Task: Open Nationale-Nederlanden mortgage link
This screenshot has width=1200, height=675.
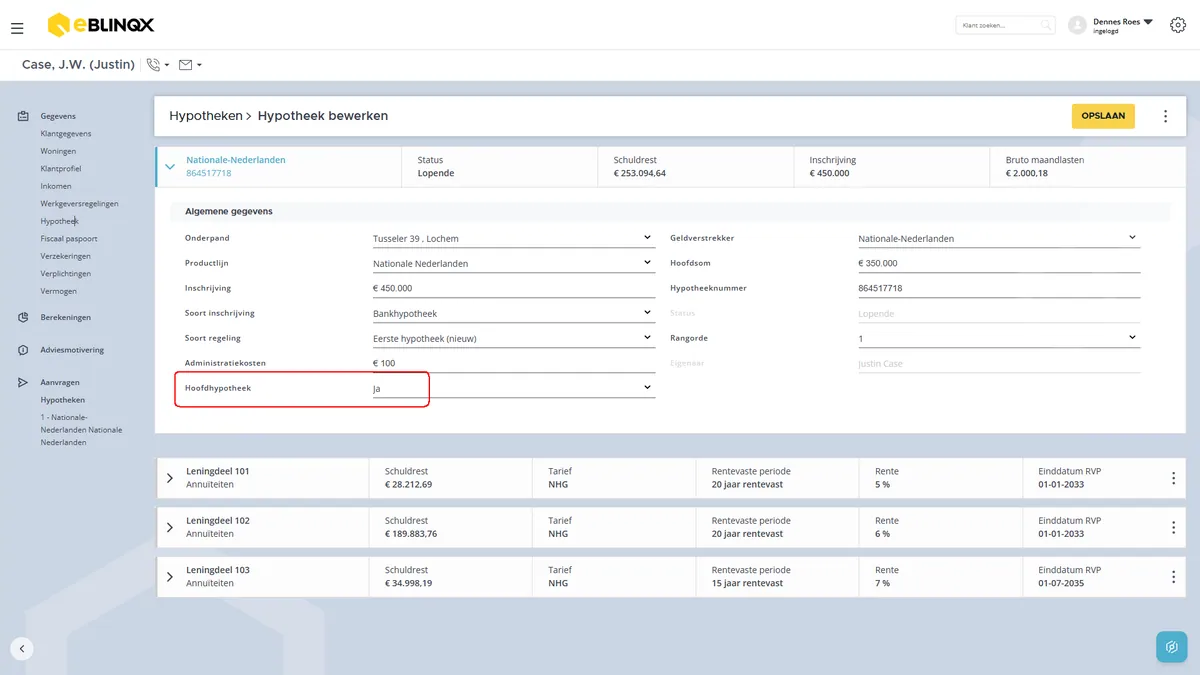Action: pos(236,160)
